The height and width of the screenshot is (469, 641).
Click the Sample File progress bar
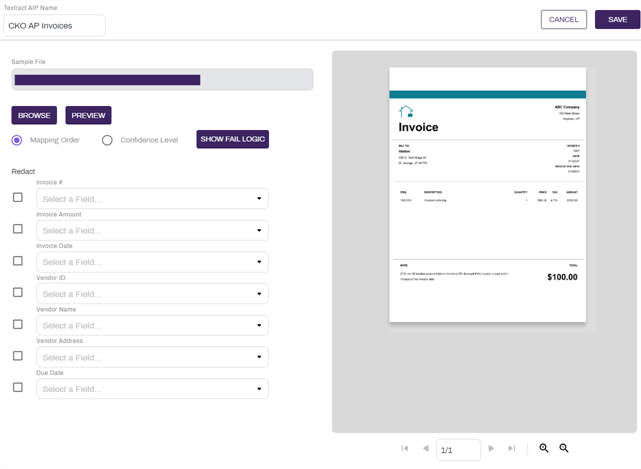(162, 80)
